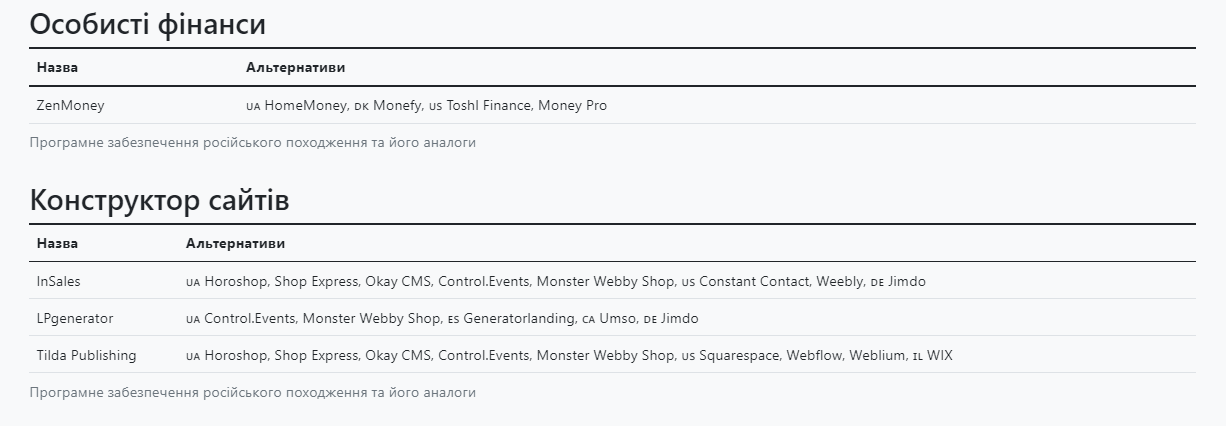The image size is (1226, 426).
Task: Click the Monefy alternative
Action: click(397, 105)
